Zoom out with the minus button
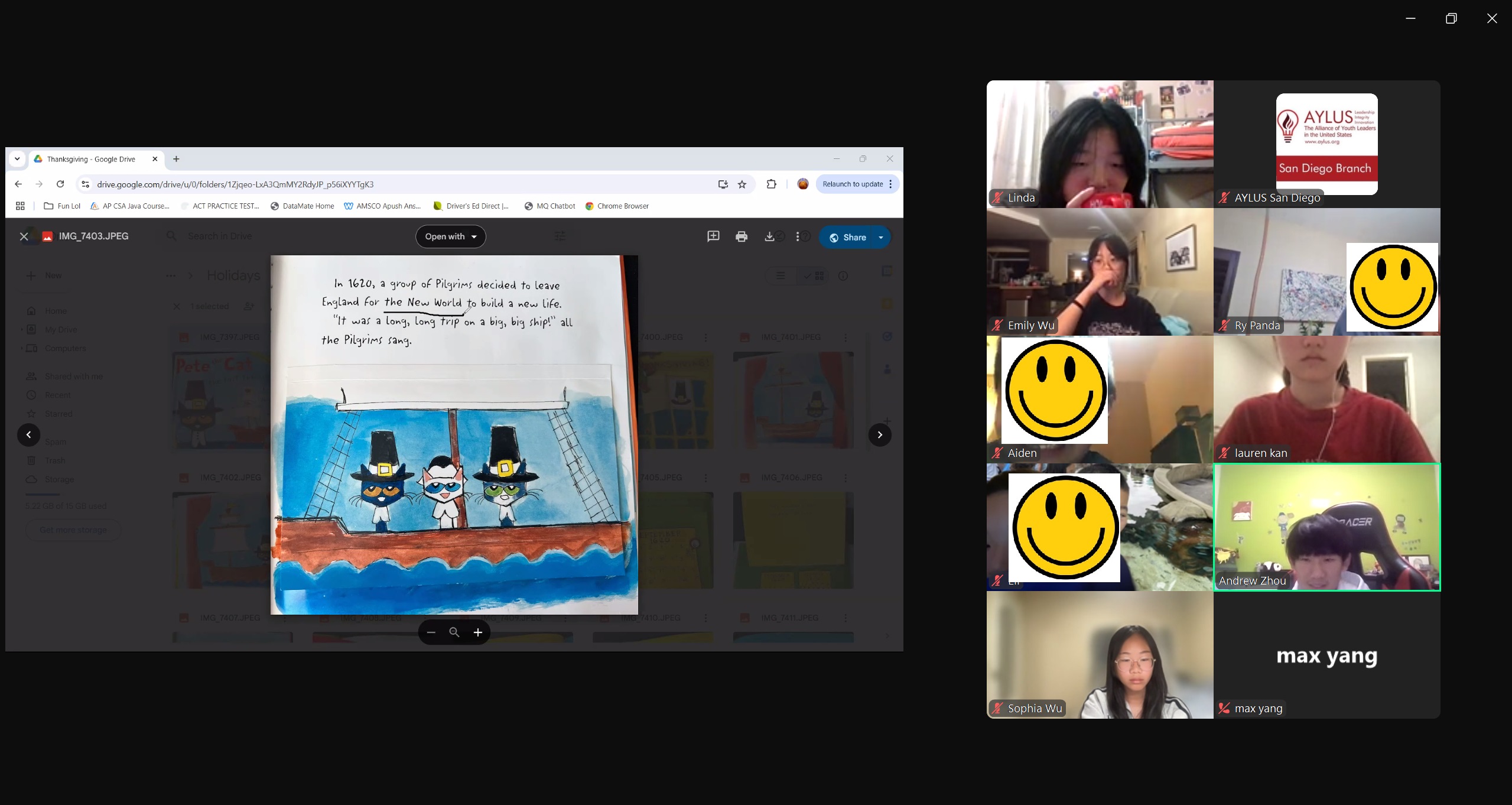1512x805 pixels. pyautogui.click(x=431, y=632)
